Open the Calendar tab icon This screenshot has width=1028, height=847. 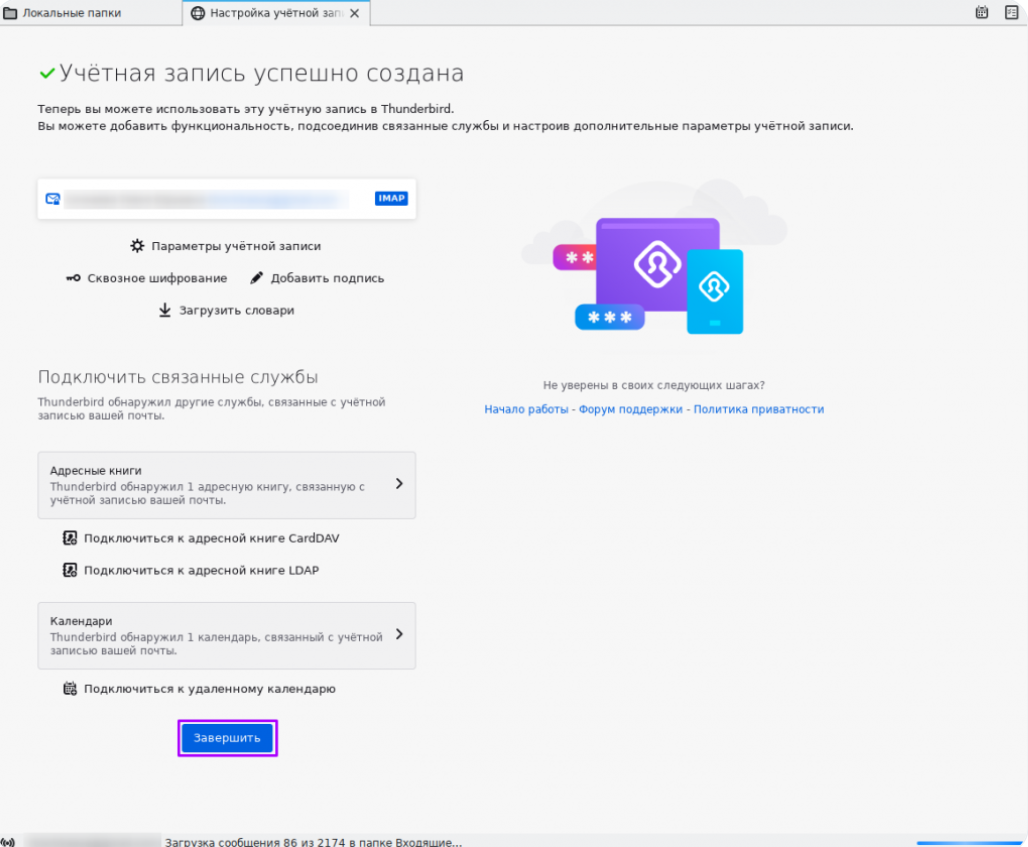coord(982,13)
